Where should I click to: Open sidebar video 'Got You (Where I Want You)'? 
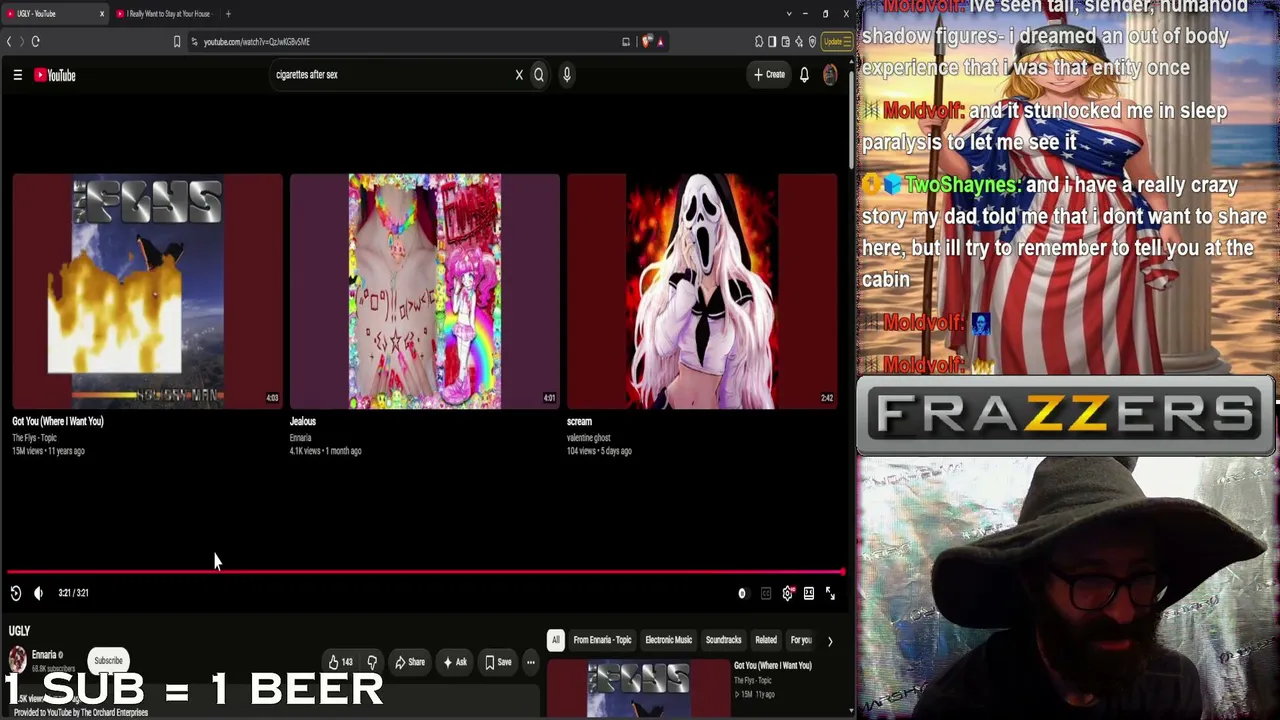click(x=773, y=665)
